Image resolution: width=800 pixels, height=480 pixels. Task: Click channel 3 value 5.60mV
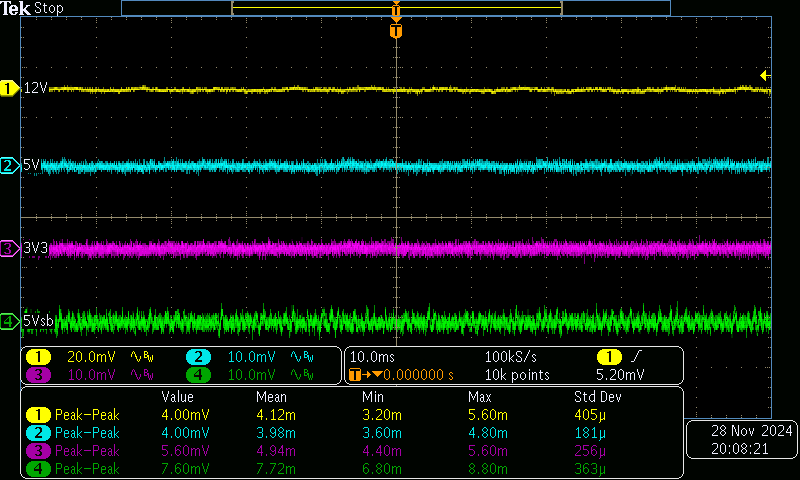(x=185, y=451)
